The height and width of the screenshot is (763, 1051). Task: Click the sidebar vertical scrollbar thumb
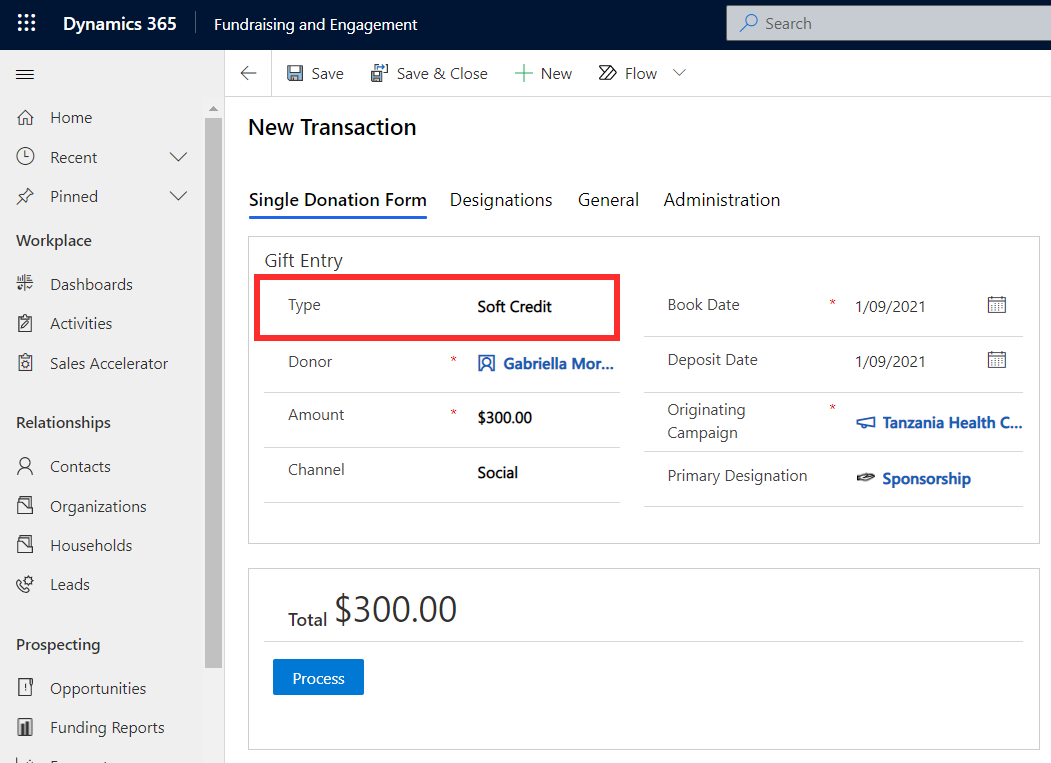click(213, 393)
